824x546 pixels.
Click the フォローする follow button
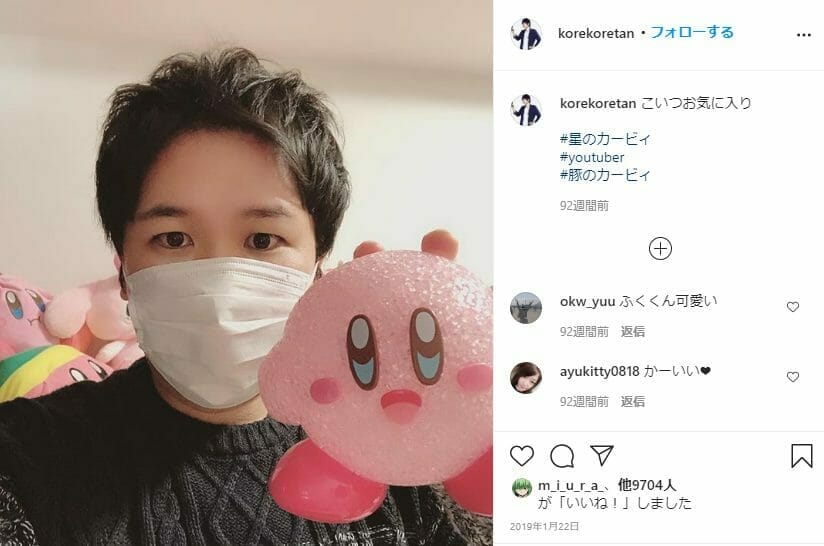pos(692,33)
